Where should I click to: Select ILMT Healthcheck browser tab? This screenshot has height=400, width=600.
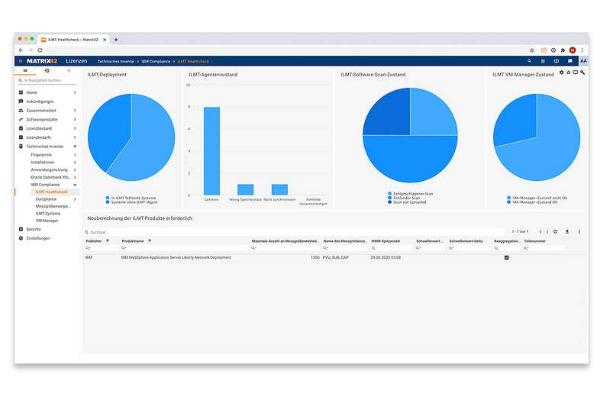pyautogui.click(x=73, y=39)
